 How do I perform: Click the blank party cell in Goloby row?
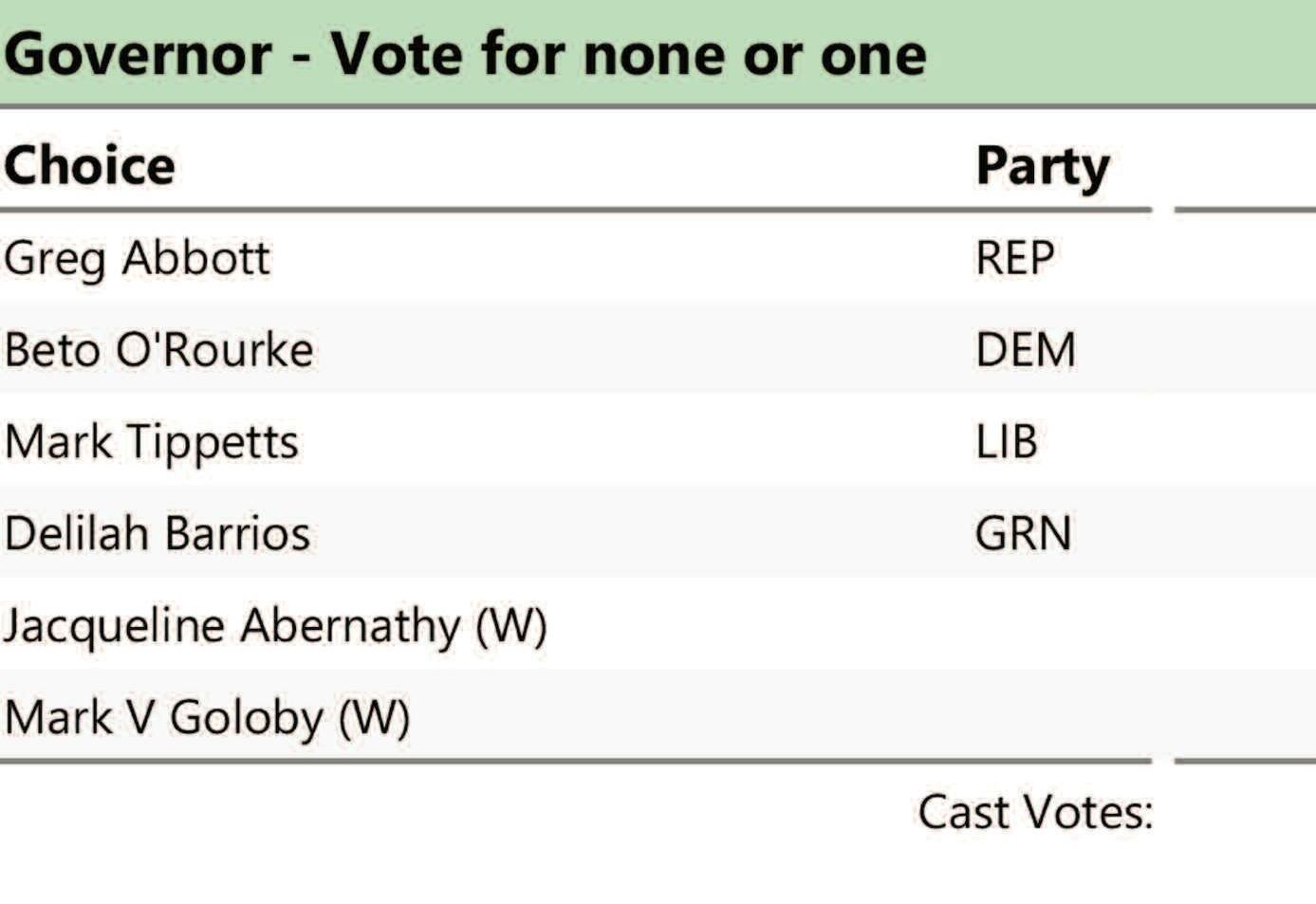[1044, 717]
